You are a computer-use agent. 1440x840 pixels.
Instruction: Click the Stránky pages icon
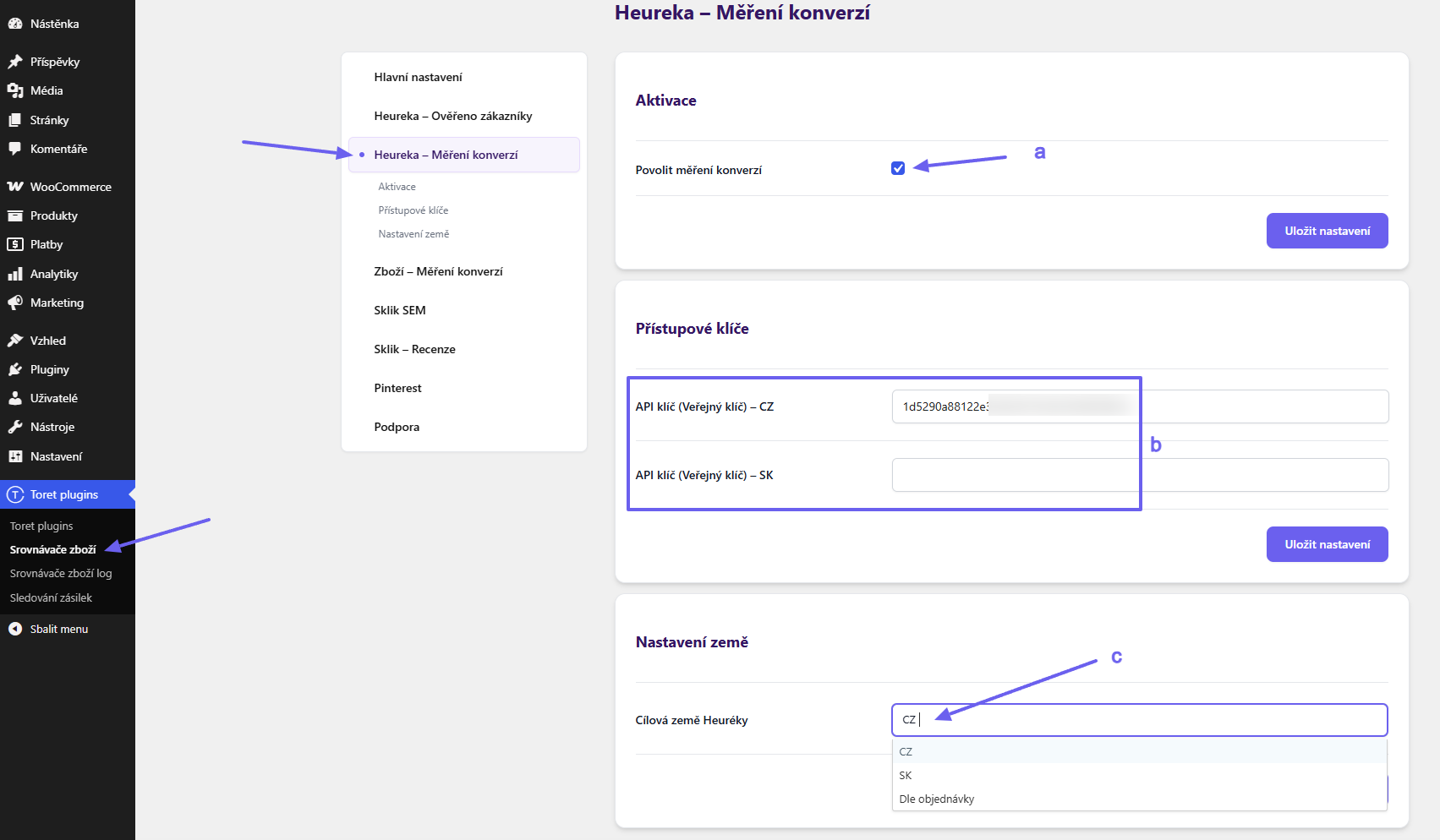pyautogui.click(x=15, y=120)
